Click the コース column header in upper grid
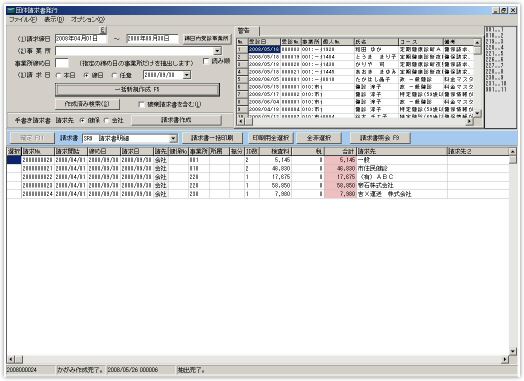524x381 pixels. pyautogui.click(x=420, y=42)
